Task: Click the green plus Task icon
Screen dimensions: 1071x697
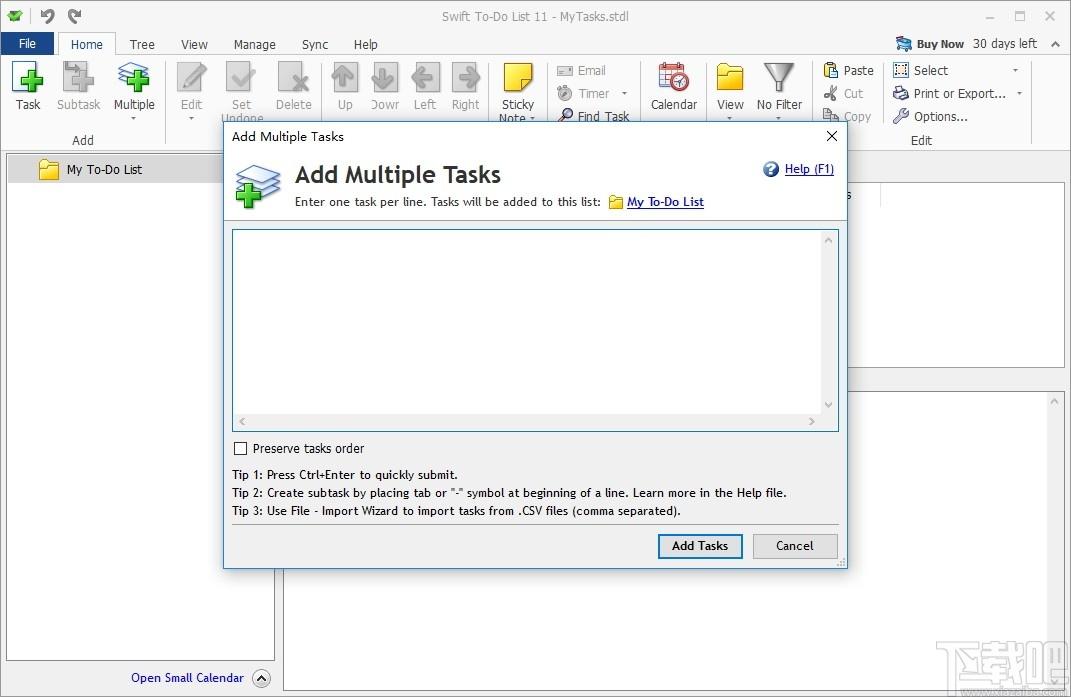Action: click(x=28, y=77)
